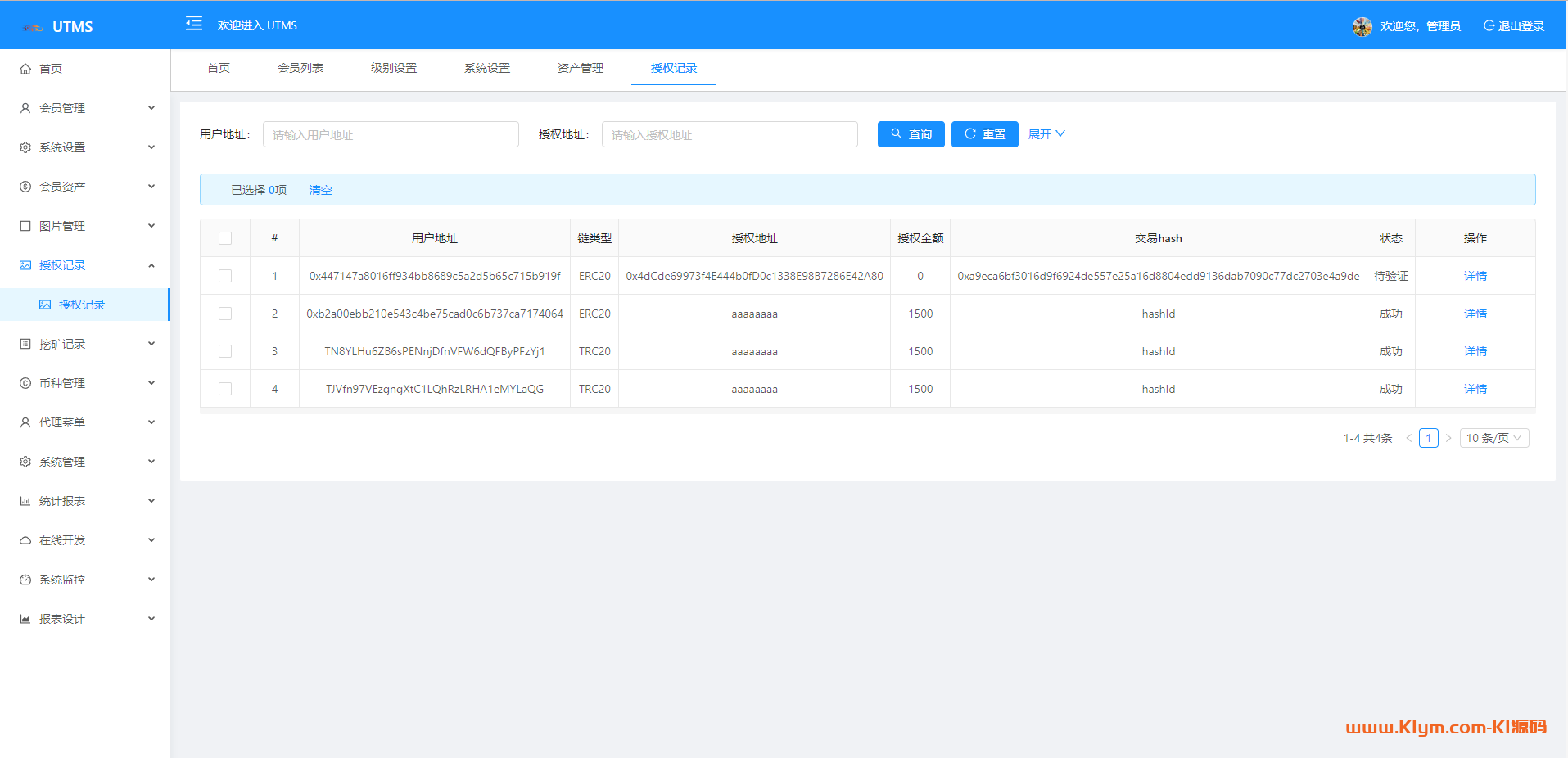The image size is (1568, 758).
Task: Open the 10 条/页 page size dropdown
Action: tap(1493, 438)
